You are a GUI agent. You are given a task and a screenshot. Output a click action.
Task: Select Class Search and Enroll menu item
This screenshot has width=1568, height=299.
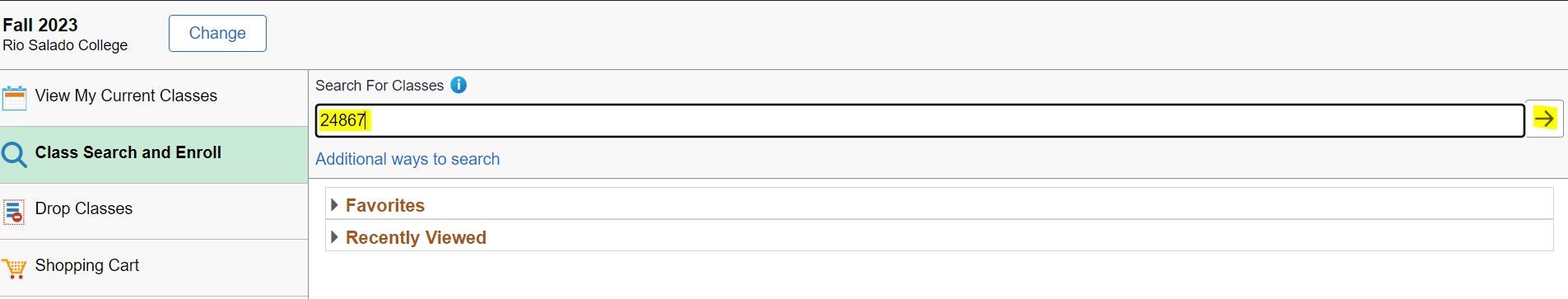[154, 154]
